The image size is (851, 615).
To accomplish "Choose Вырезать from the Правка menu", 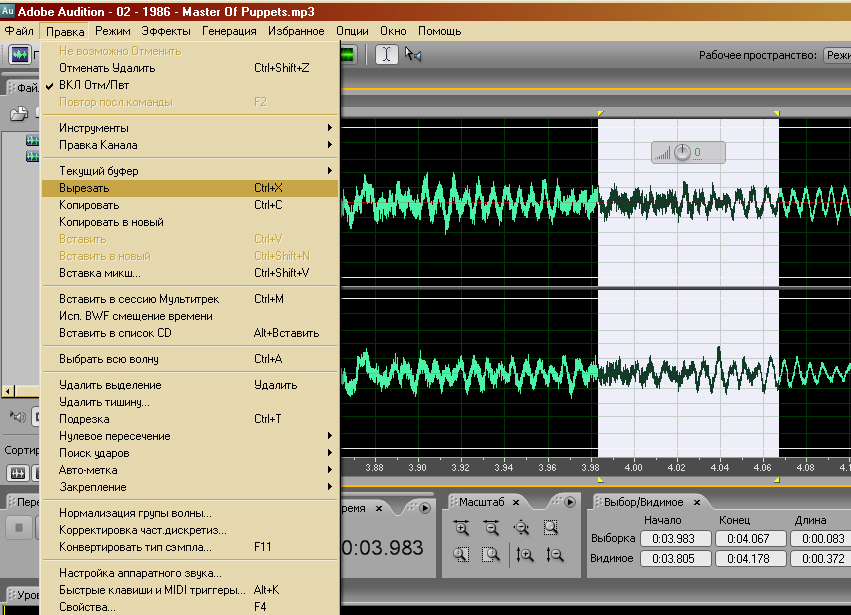I will 190,188.
